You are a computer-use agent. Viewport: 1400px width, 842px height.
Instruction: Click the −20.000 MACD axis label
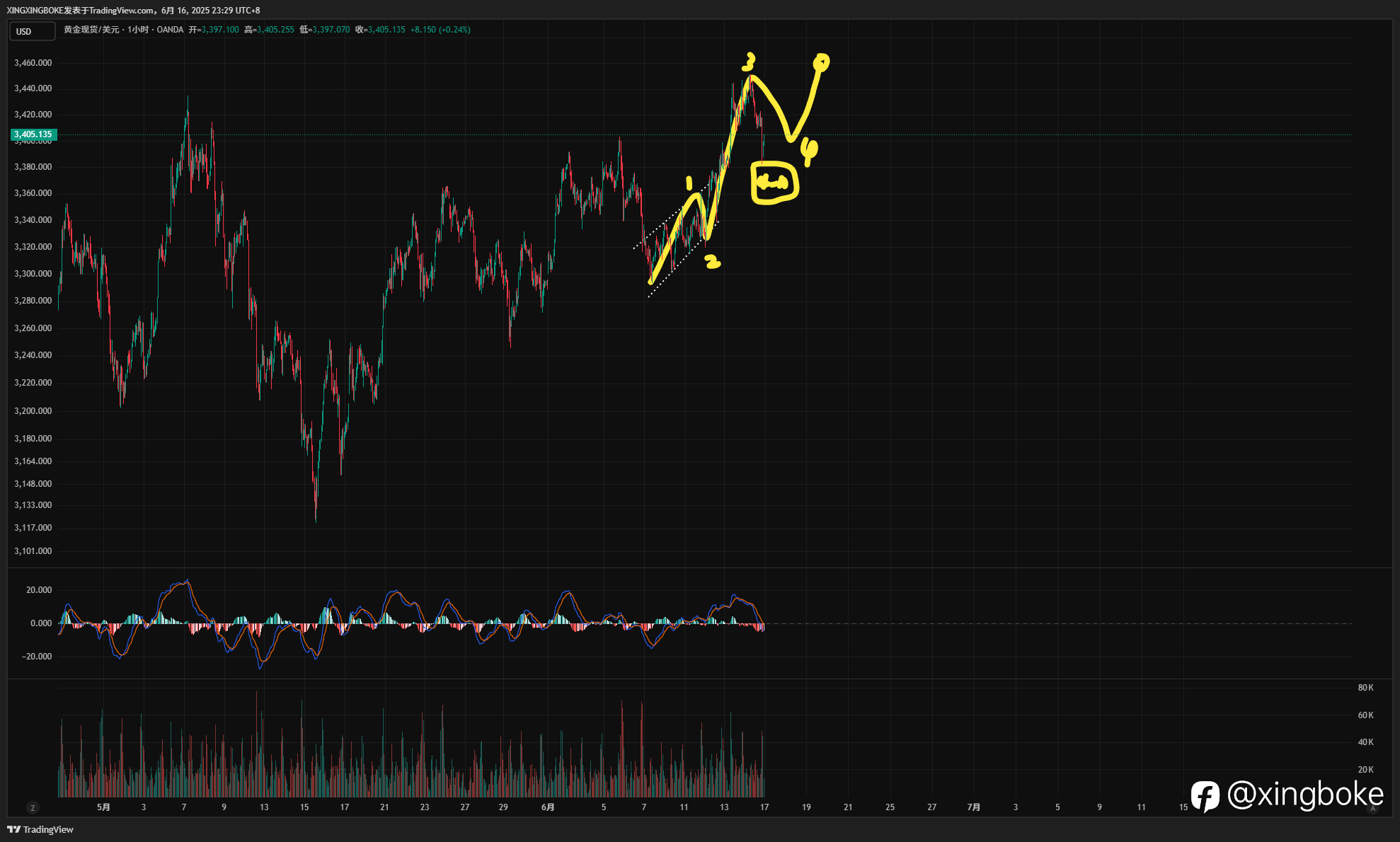click(36, 657)
